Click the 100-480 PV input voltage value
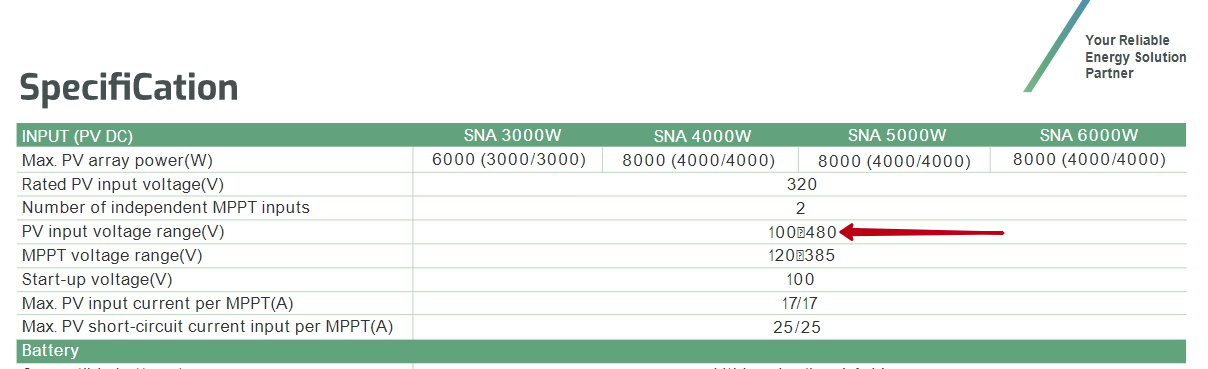This screenshot has width=1208, height=369. point(796,232)
